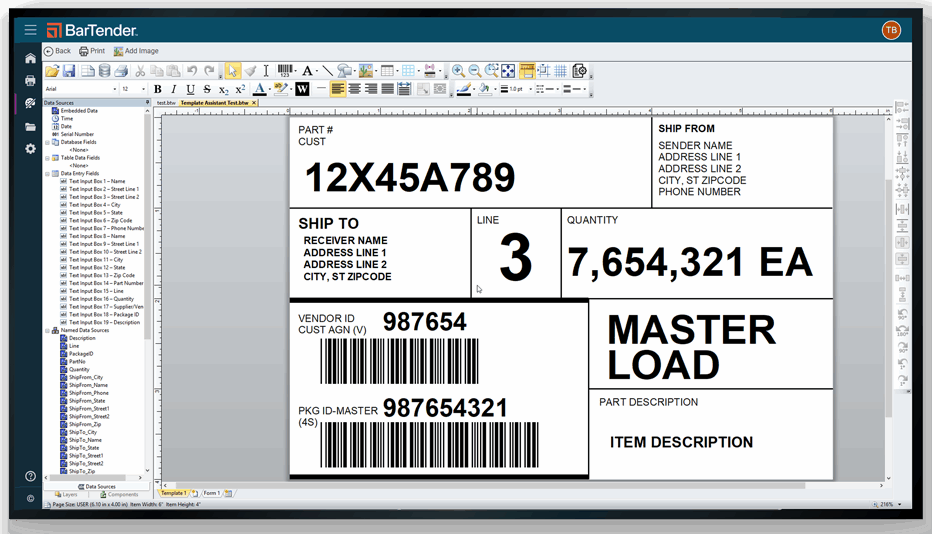The image size is (932, 534).
Task: Open the printer view in left sidebar
Action: (x=30, y=80)
